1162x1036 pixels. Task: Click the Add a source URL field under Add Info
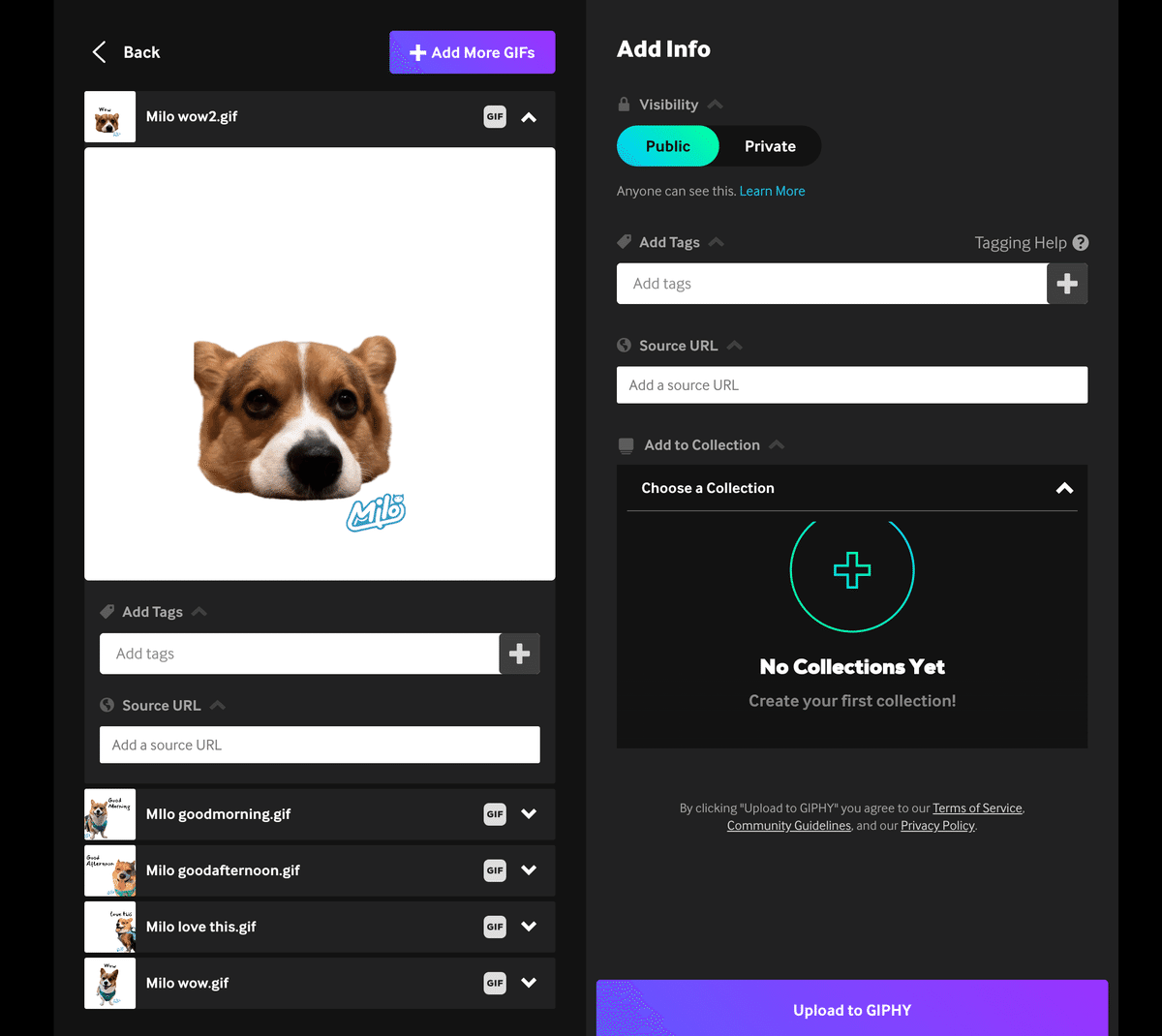pos(852,385)
